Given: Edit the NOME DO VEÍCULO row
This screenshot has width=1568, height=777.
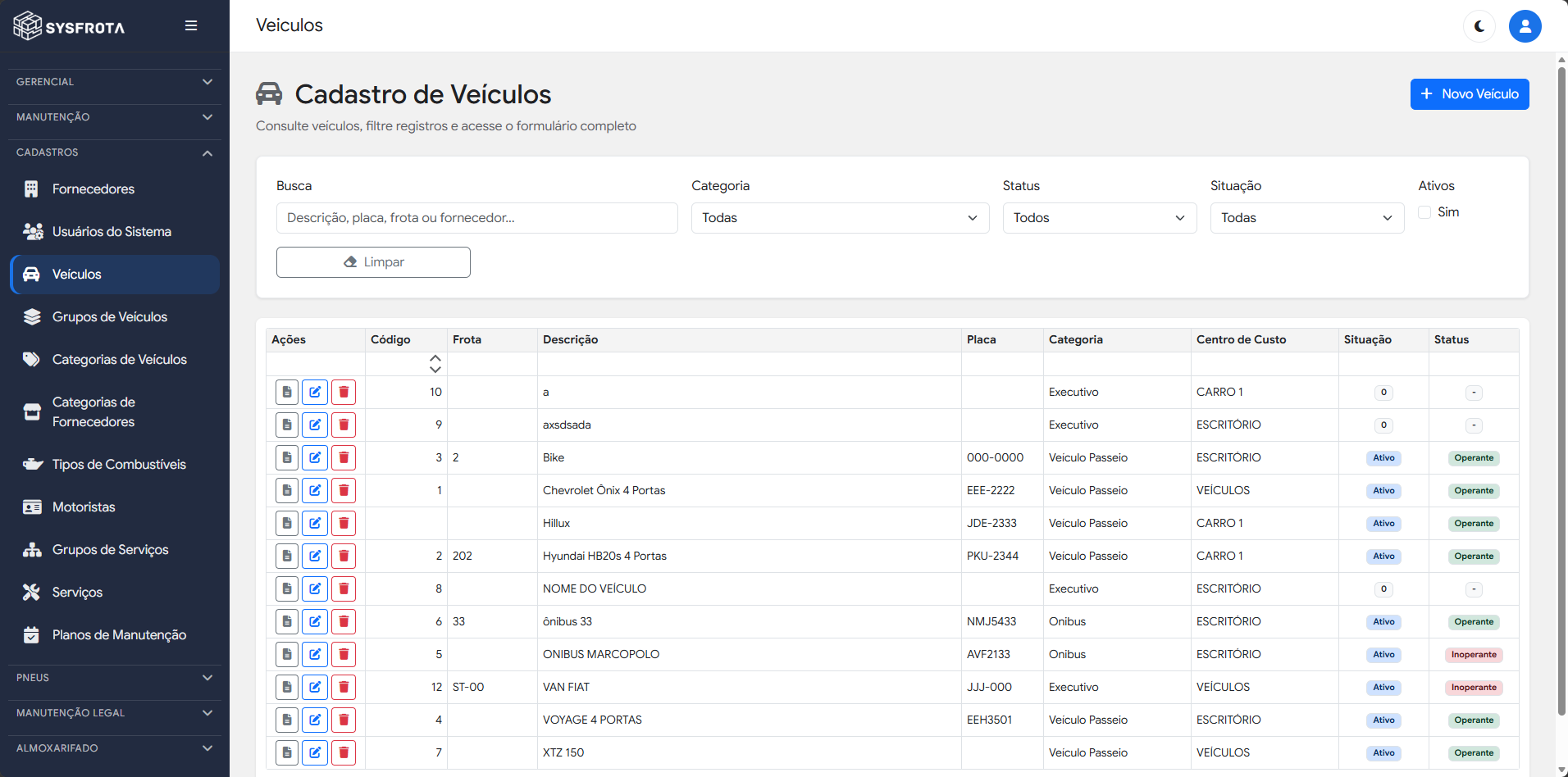Looking at the screenshot, I should [x=315, y=589].
